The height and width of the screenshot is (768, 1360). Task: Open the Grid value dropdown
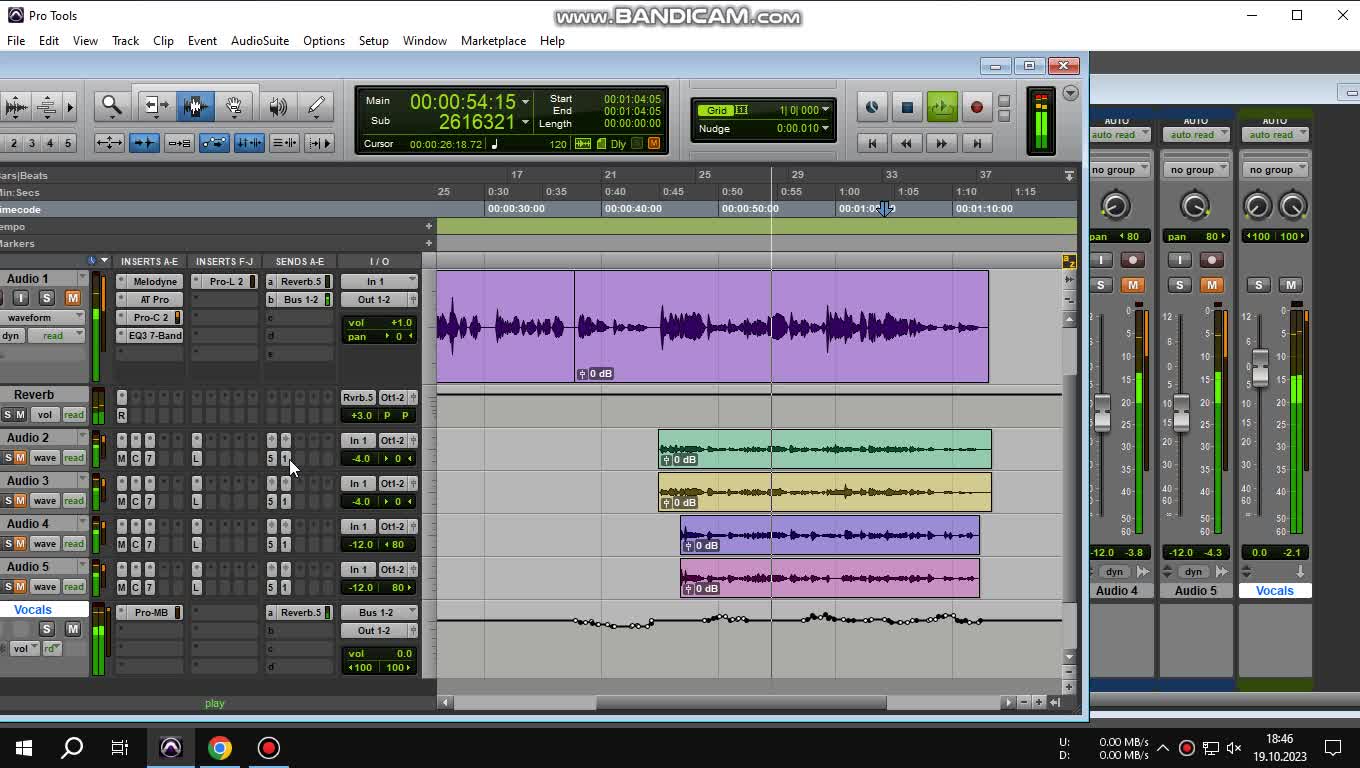pyautogui.click(x=827, y=110)
